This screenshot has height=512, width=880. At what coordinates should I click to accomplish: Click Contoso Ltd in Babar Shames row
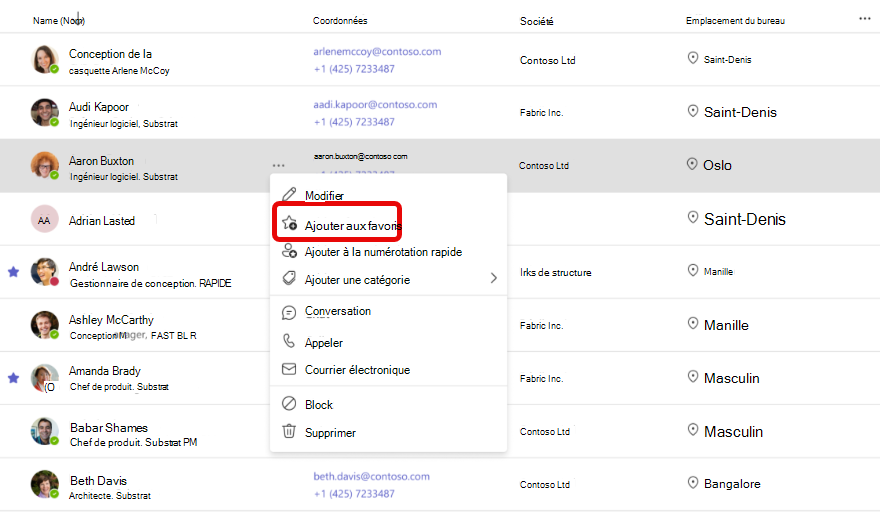[544, 431]
